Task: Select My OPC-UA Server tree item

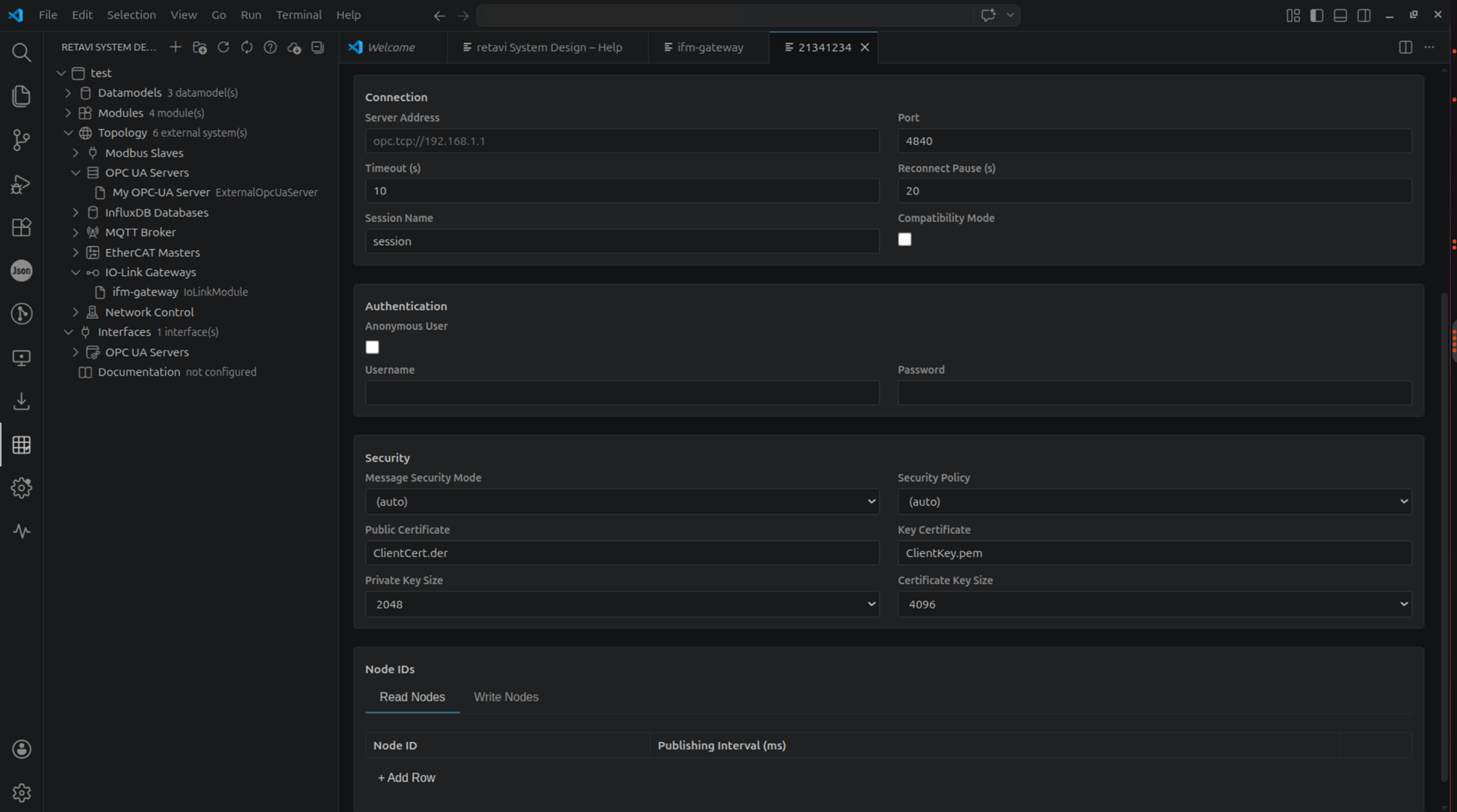Action: tap(161, 192)
